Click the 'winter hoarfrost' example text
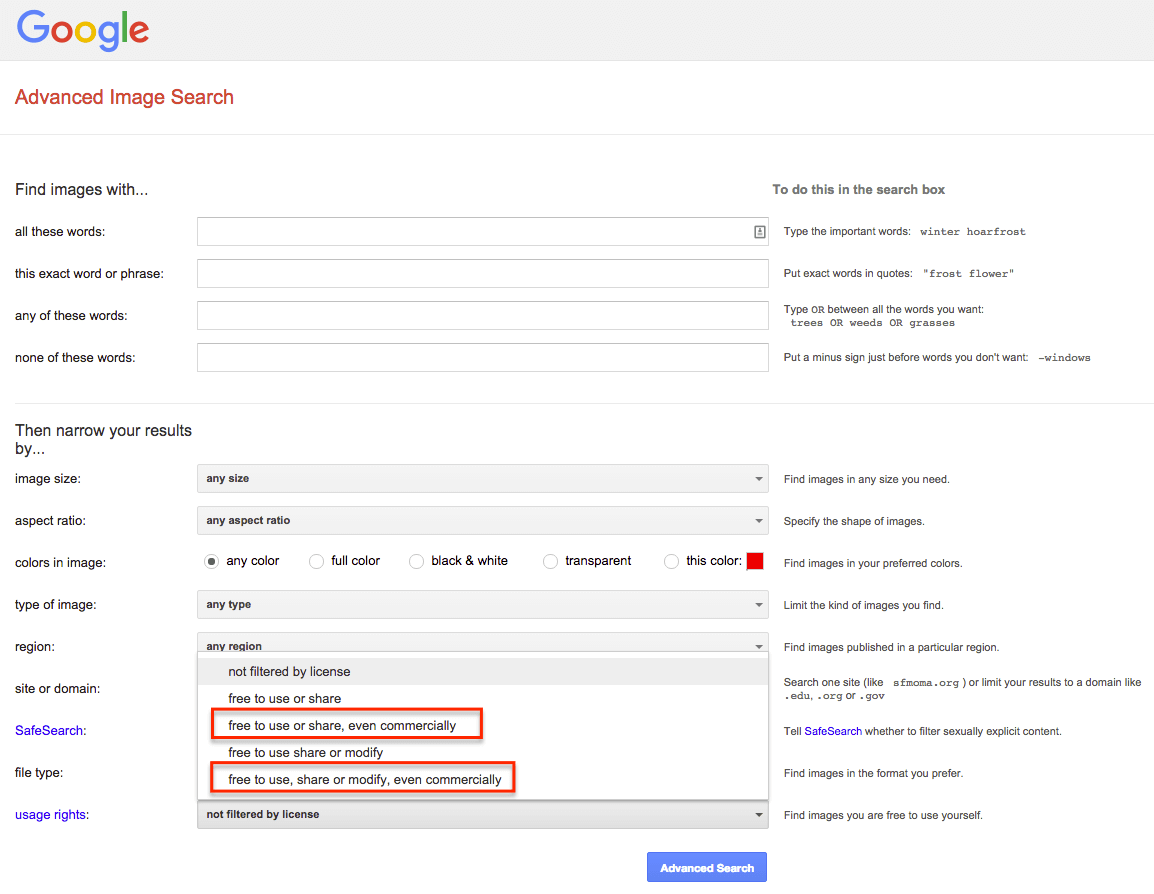 pos(972,232)
